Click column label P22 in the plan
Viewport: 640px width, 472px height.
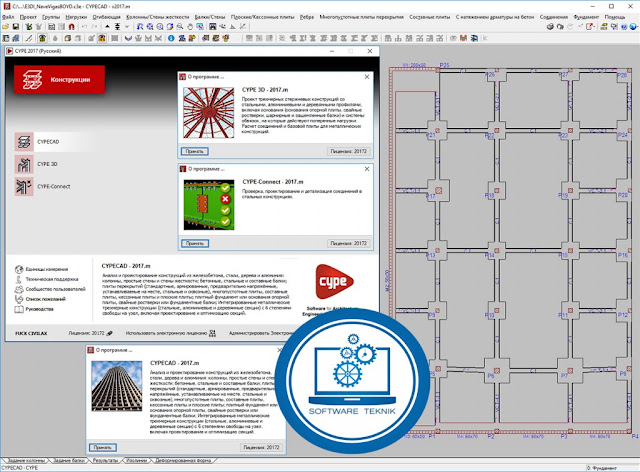pos(489,136)
